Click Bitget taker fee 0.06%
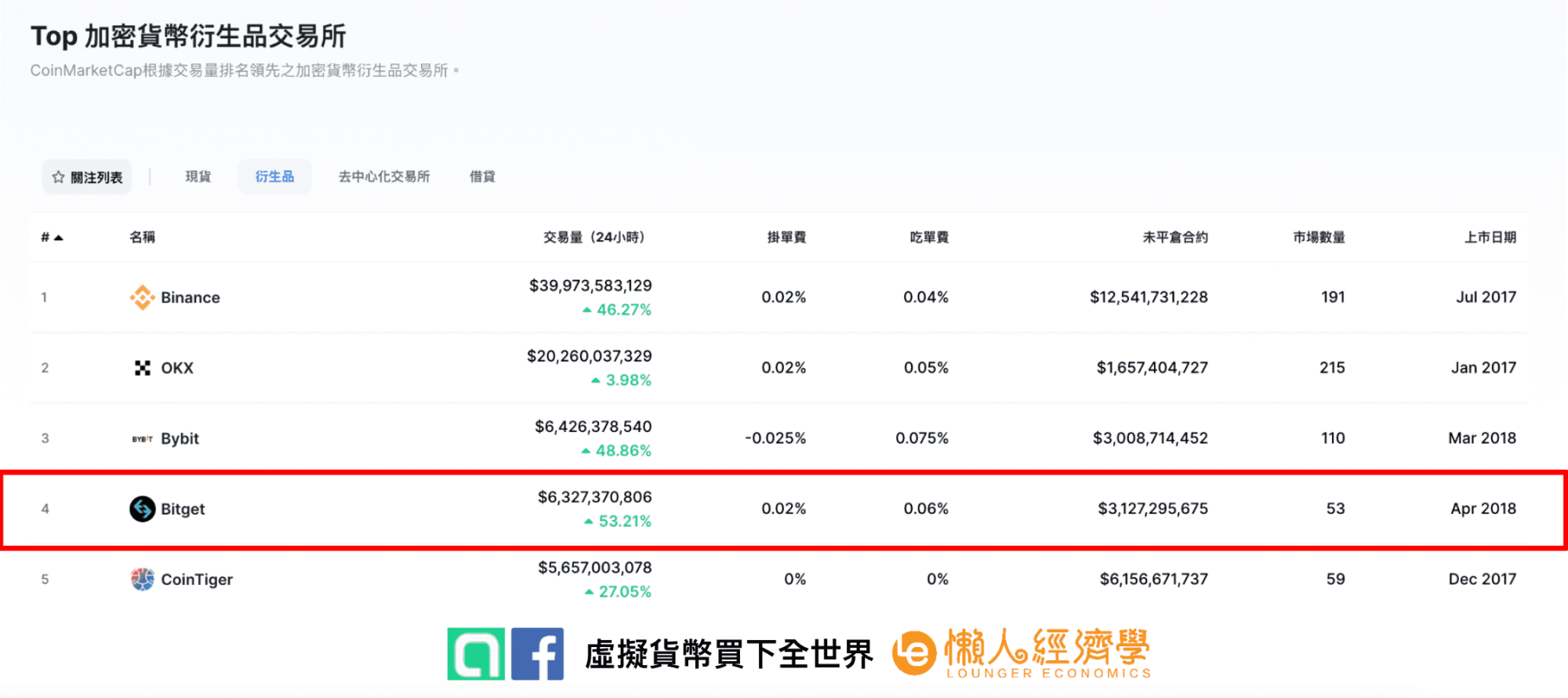Image resolution: width=1568 pixels, height=698 pixels. click(x=926, y=509)
